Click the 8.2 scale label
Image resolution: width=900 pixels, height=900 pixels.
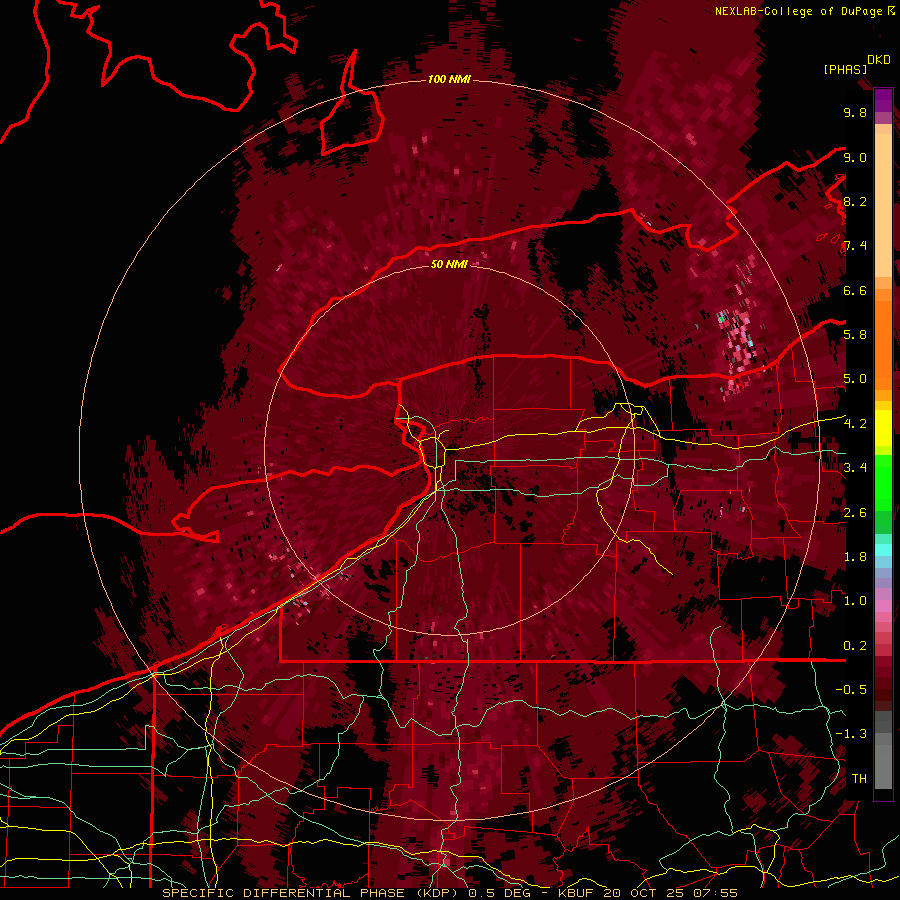click(855, 201)
